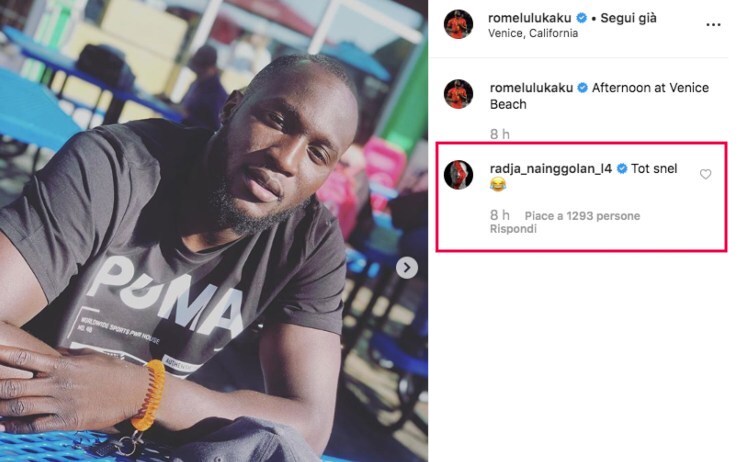The image size is (738, 462).
Task: Open the Venice, California location link
Action: click(x=533, y=33)
